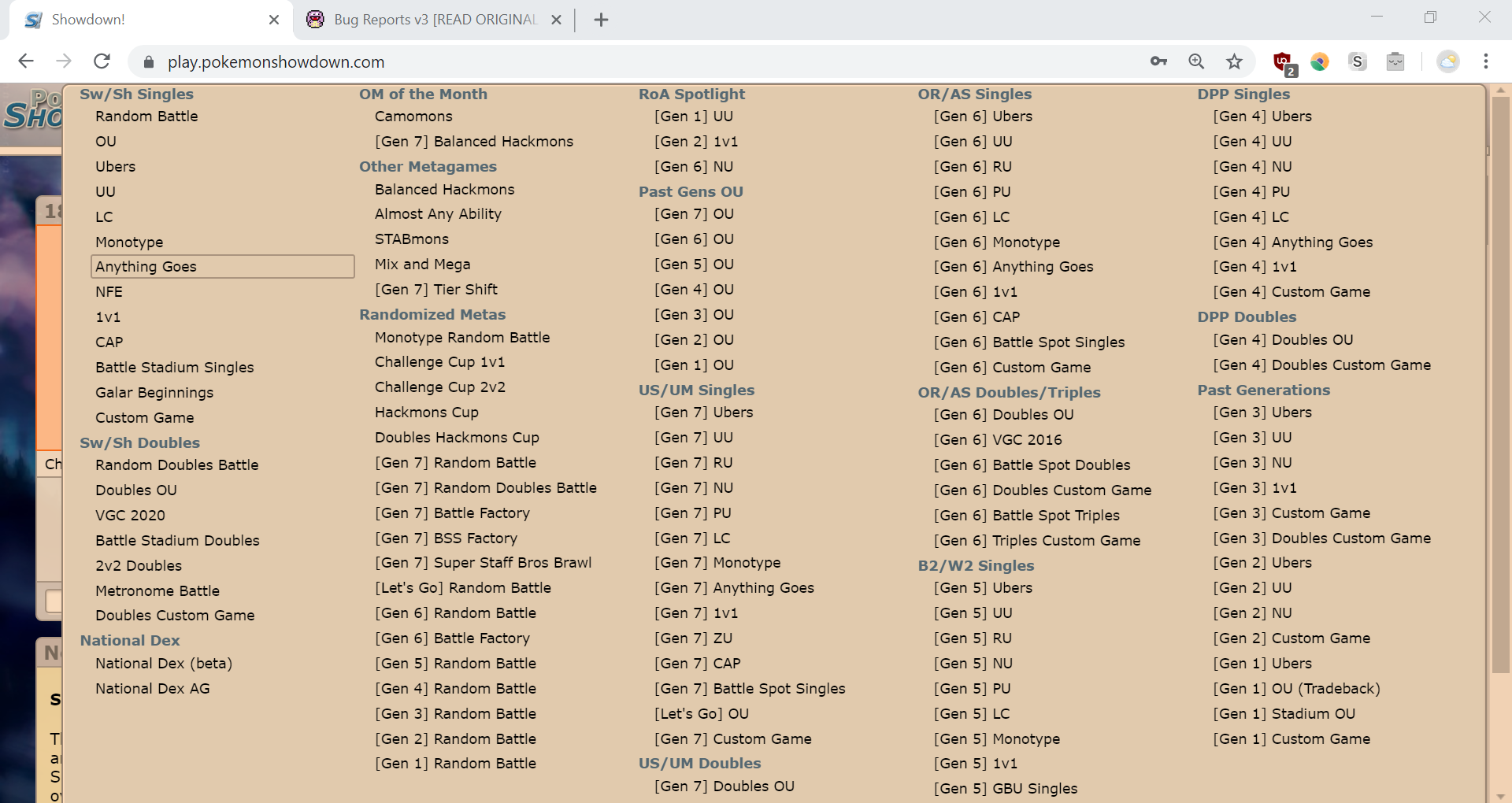Screen dimensions: 1512x803
Task: Pick [Gen 6] Battle Spot Triples
Action: coord(1026,516)
